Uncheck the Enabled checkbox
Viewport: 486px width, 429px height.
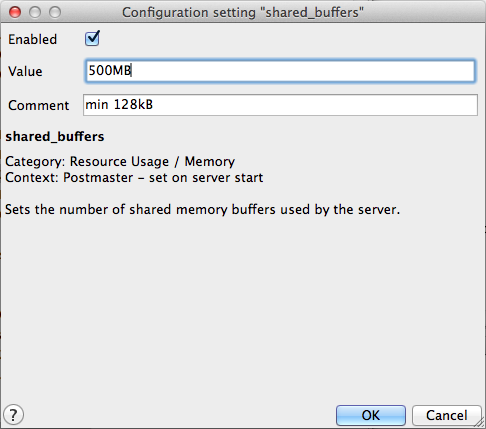pos(92,39)
